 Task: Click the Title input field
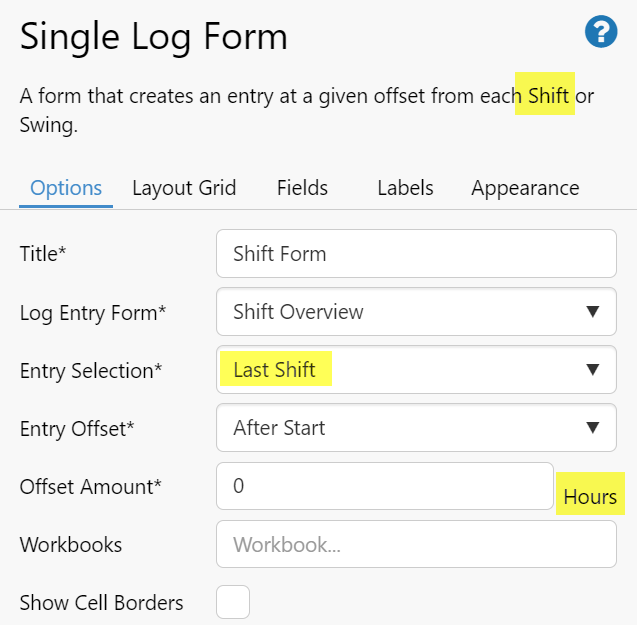[416, 254]
